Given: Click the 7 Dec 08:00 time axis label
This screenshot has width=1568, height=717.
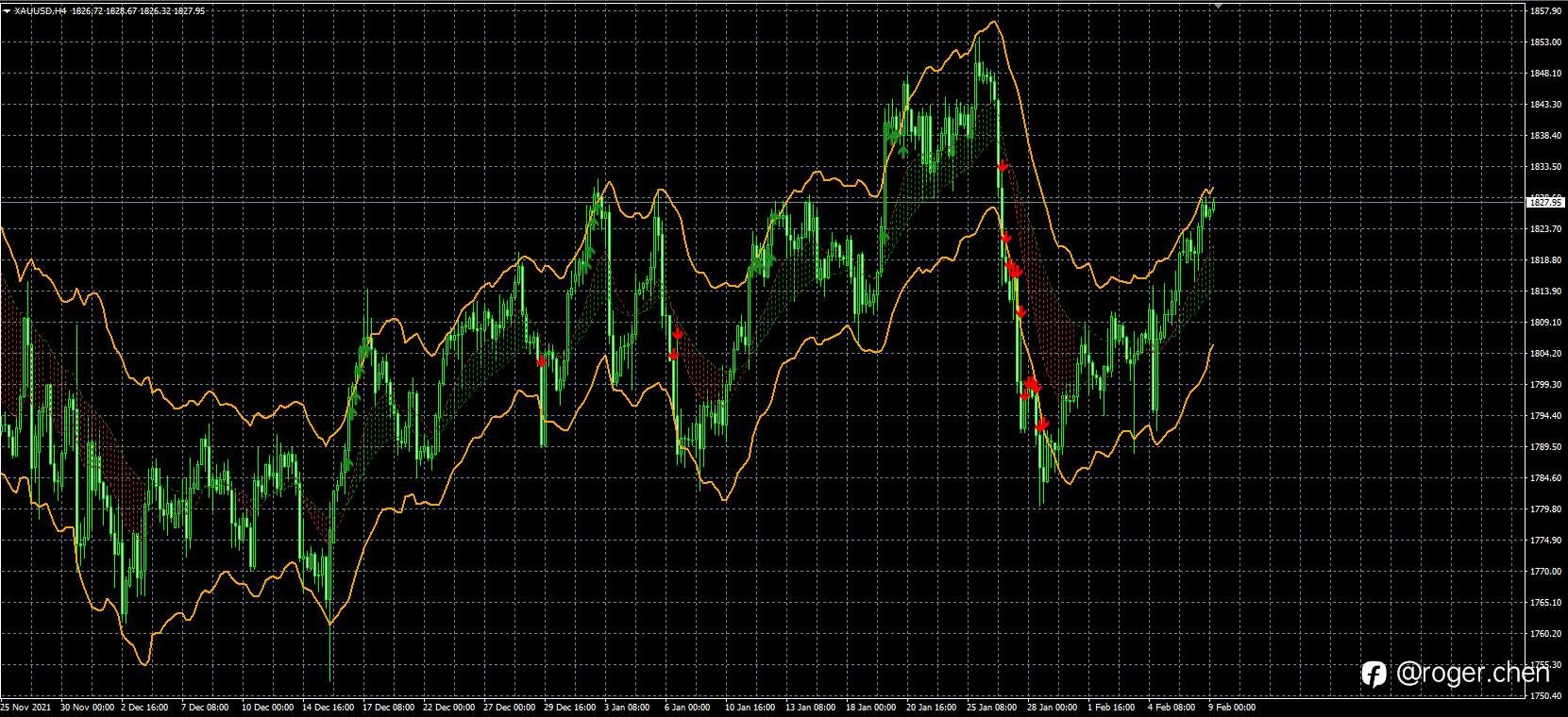Looking at the screenshot, I should pos(205,707).
